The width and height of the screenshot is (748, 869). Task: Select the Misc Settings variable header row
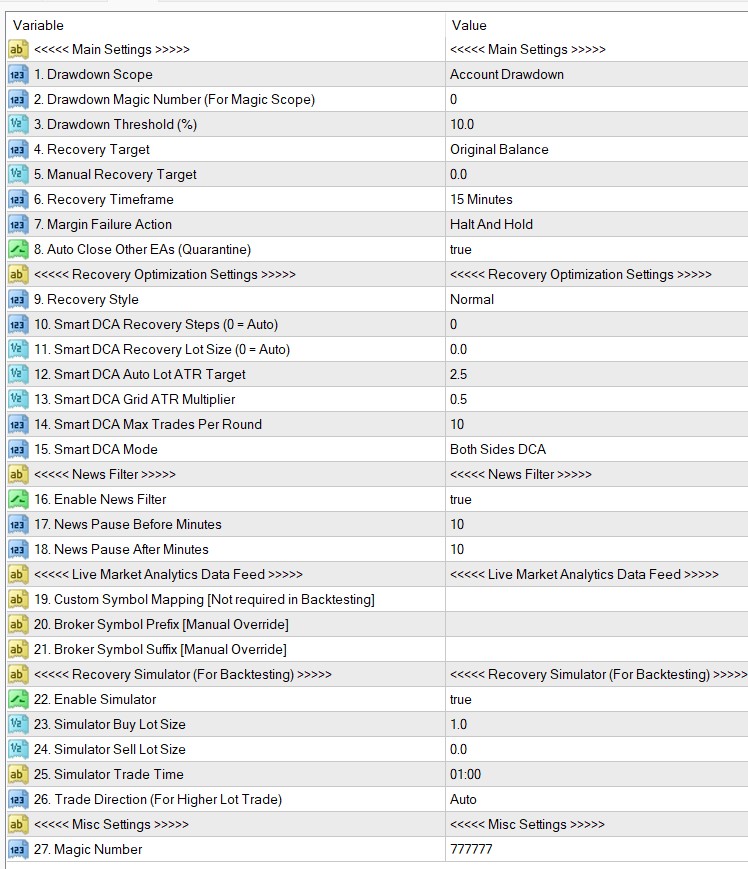[x=111, y=825]
